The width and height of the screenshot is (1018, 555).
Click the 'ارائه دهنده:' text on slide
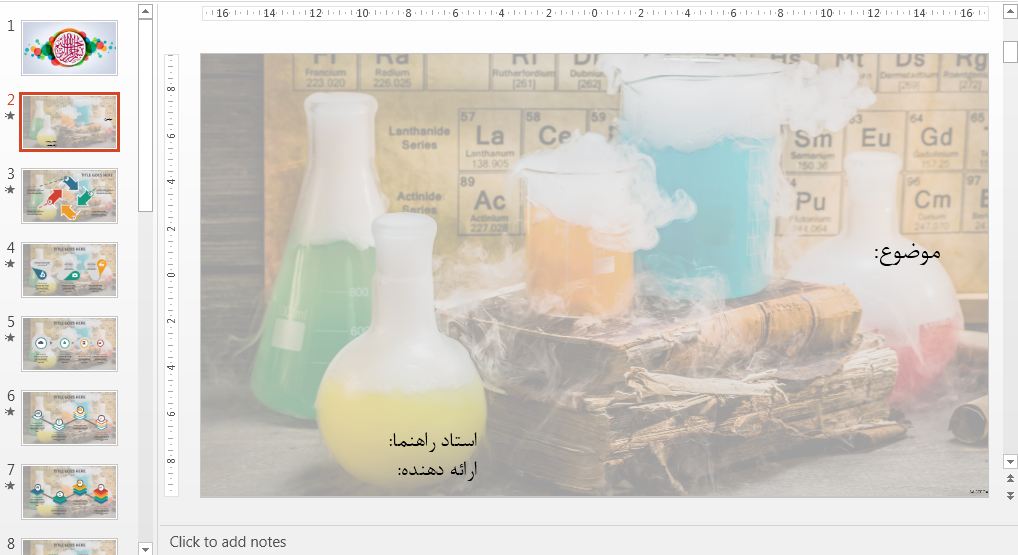pyautogui.click(x=438, y=469)
